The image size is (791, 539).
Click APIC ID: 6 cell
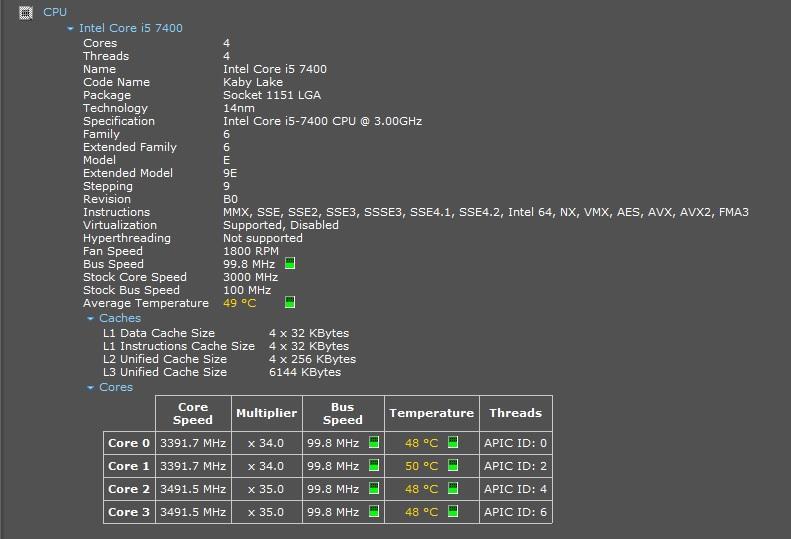[x=516, y=512]
